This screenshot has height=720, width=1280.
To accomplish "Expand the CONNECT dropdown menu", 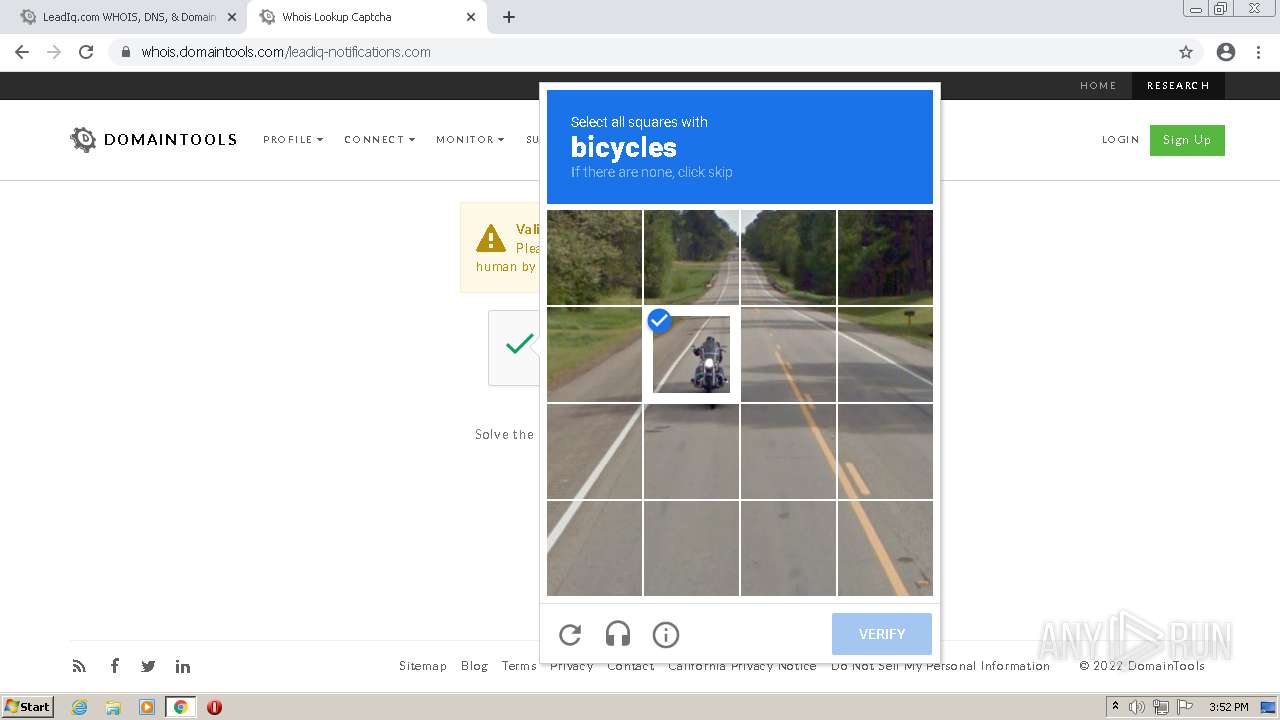I will tap(379, 140).
